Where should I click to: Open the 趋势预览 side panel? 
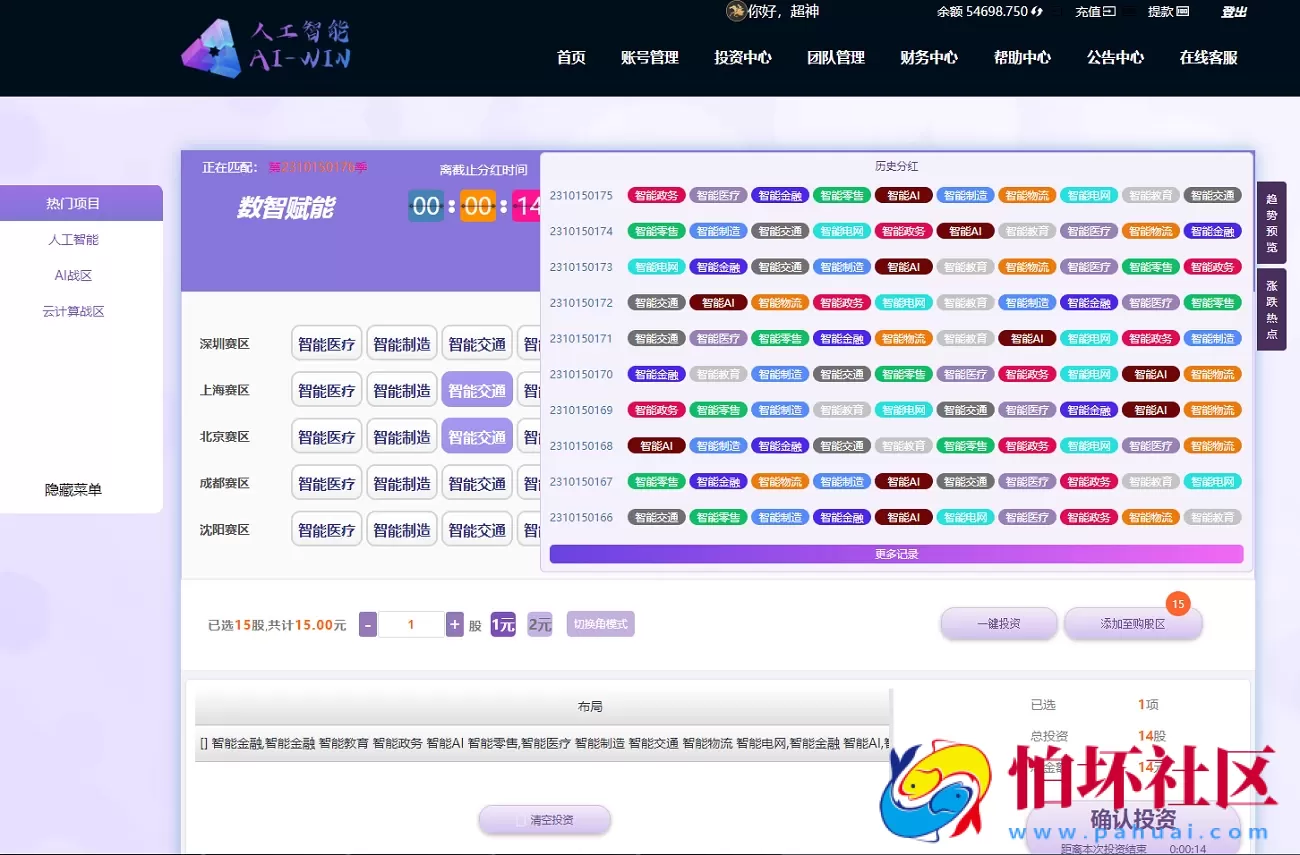pyautogui.click(x=1271, y=223)
